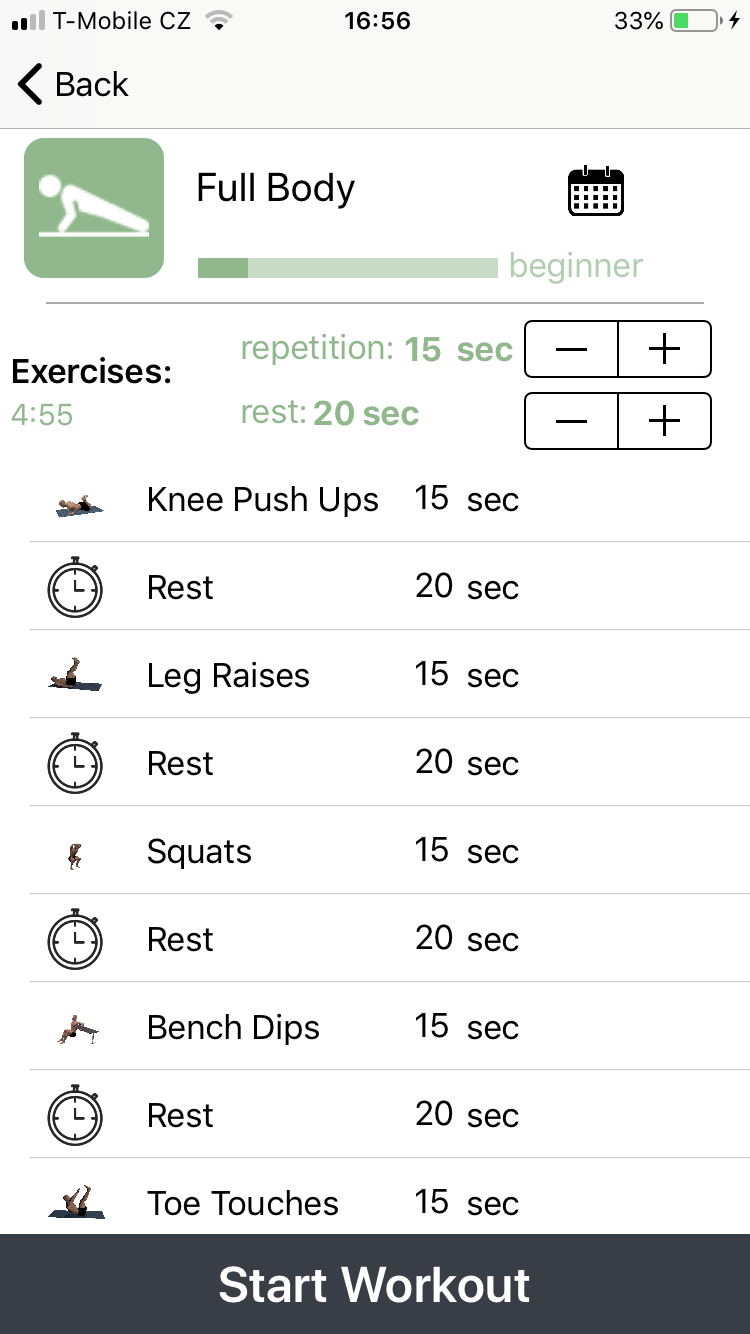Increase rest time with plus button
Screen dimensions: 750x1334
click(664, 421)
